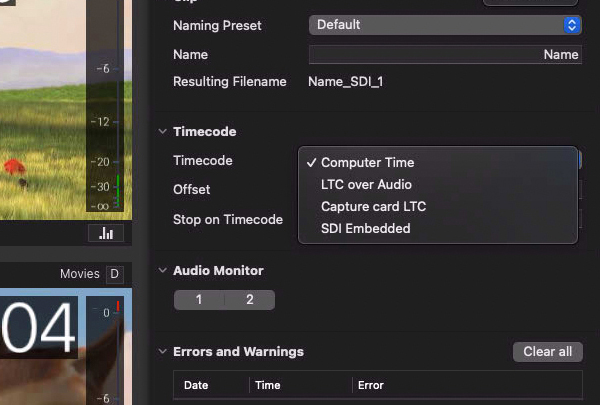Pick Capture card LTC option
This screenshot has width=600, height=405.
point(373,206)
